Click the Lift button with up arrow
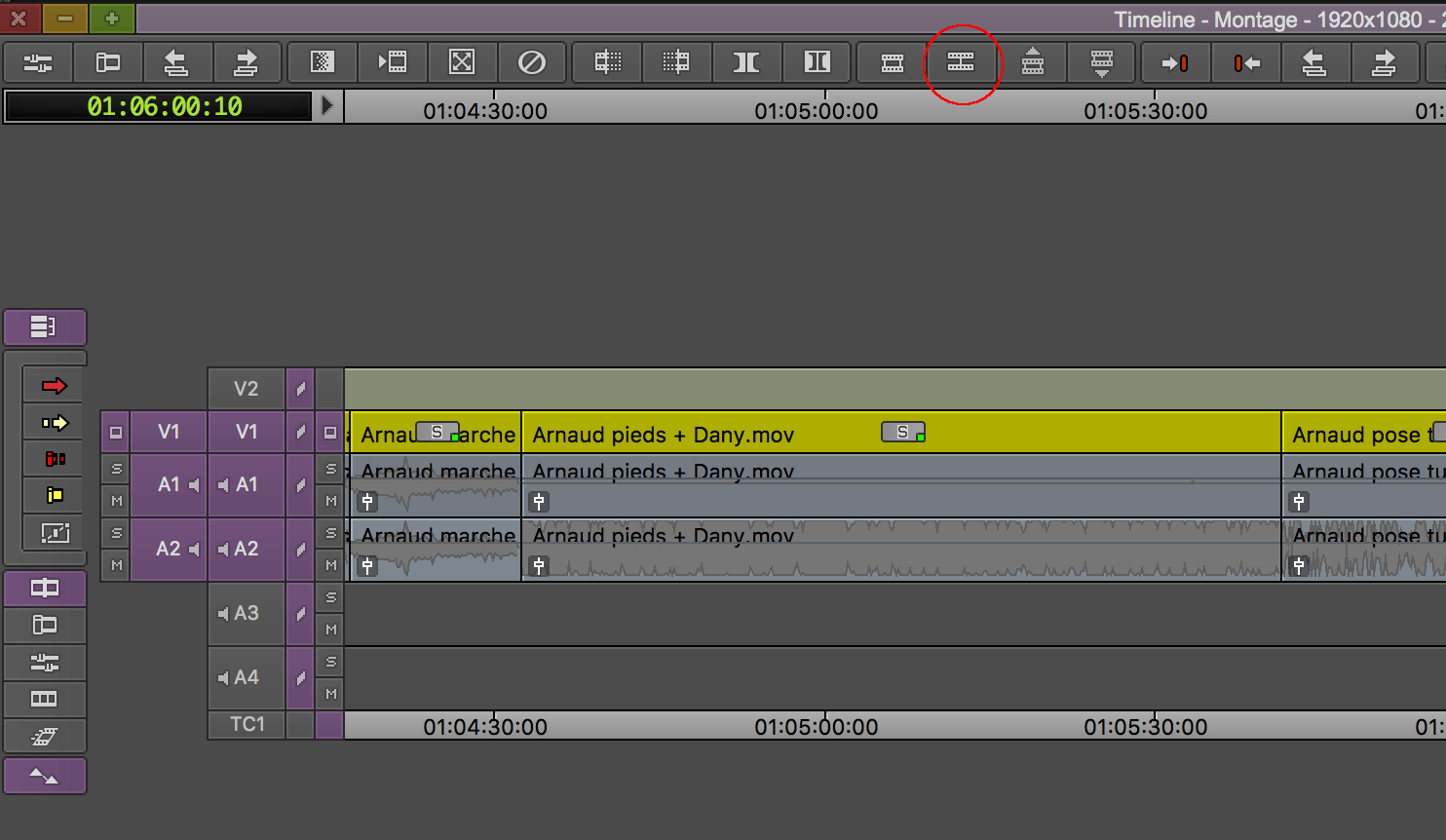This screenshot has width=1446, height=840. click(1032, 62)
